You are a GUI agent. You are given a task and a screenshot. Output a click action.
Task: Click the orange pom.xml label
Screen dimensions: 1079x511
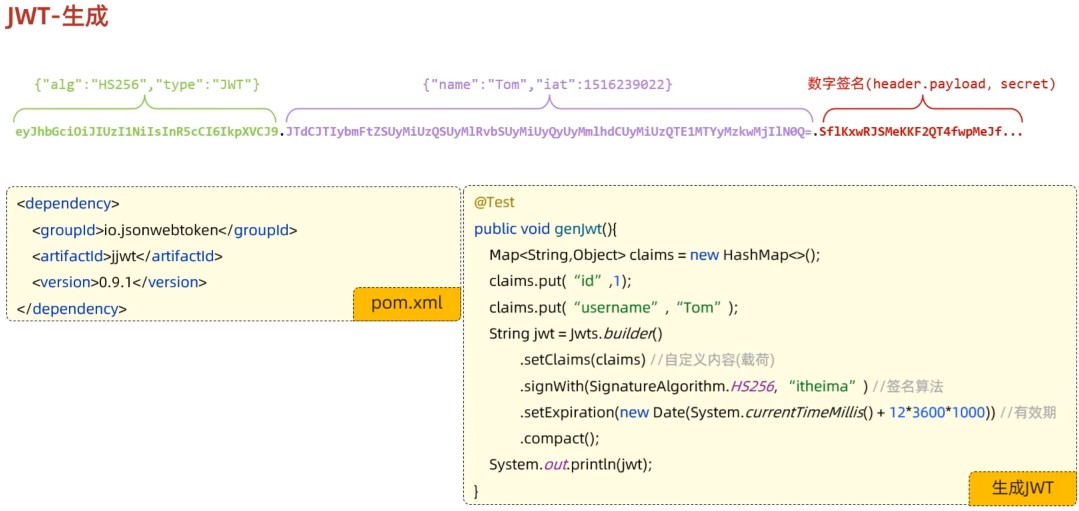click(x=407, y=304)
